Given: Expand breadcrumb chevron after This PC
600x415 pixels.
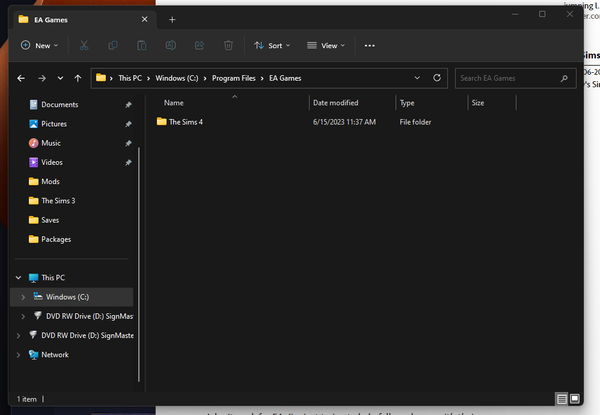Looking at the screenshot, I should click(148, 78).
